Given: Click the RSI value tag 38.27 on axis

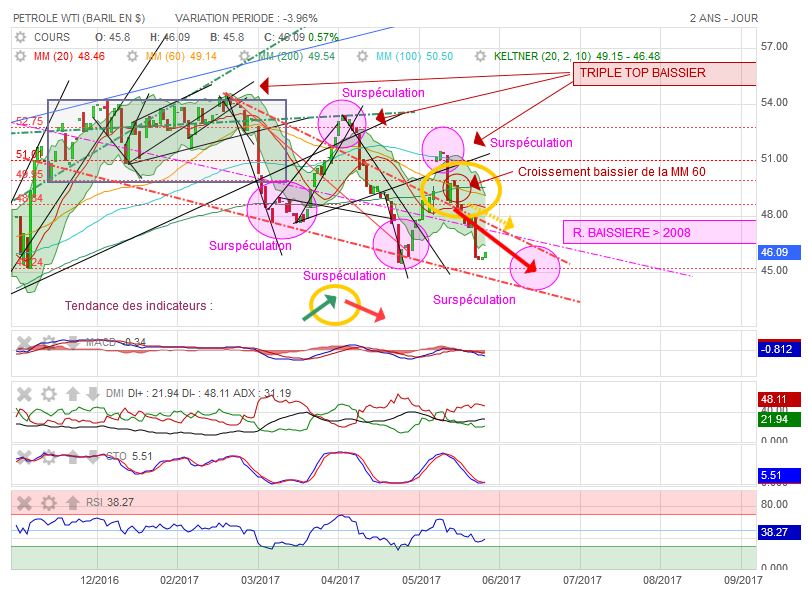Looking at the screenshot, I should tap(780, 532).
